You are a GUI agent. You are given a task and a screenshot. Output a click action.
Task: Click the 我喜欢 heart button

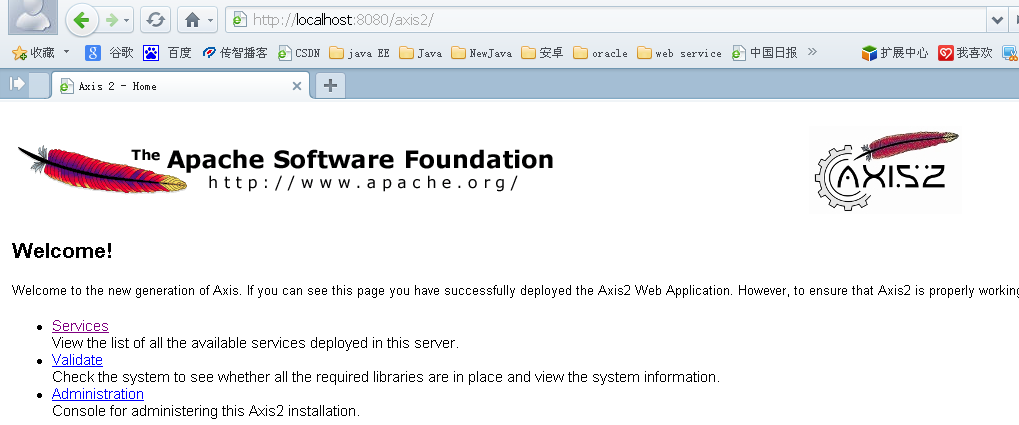(965, 53)
